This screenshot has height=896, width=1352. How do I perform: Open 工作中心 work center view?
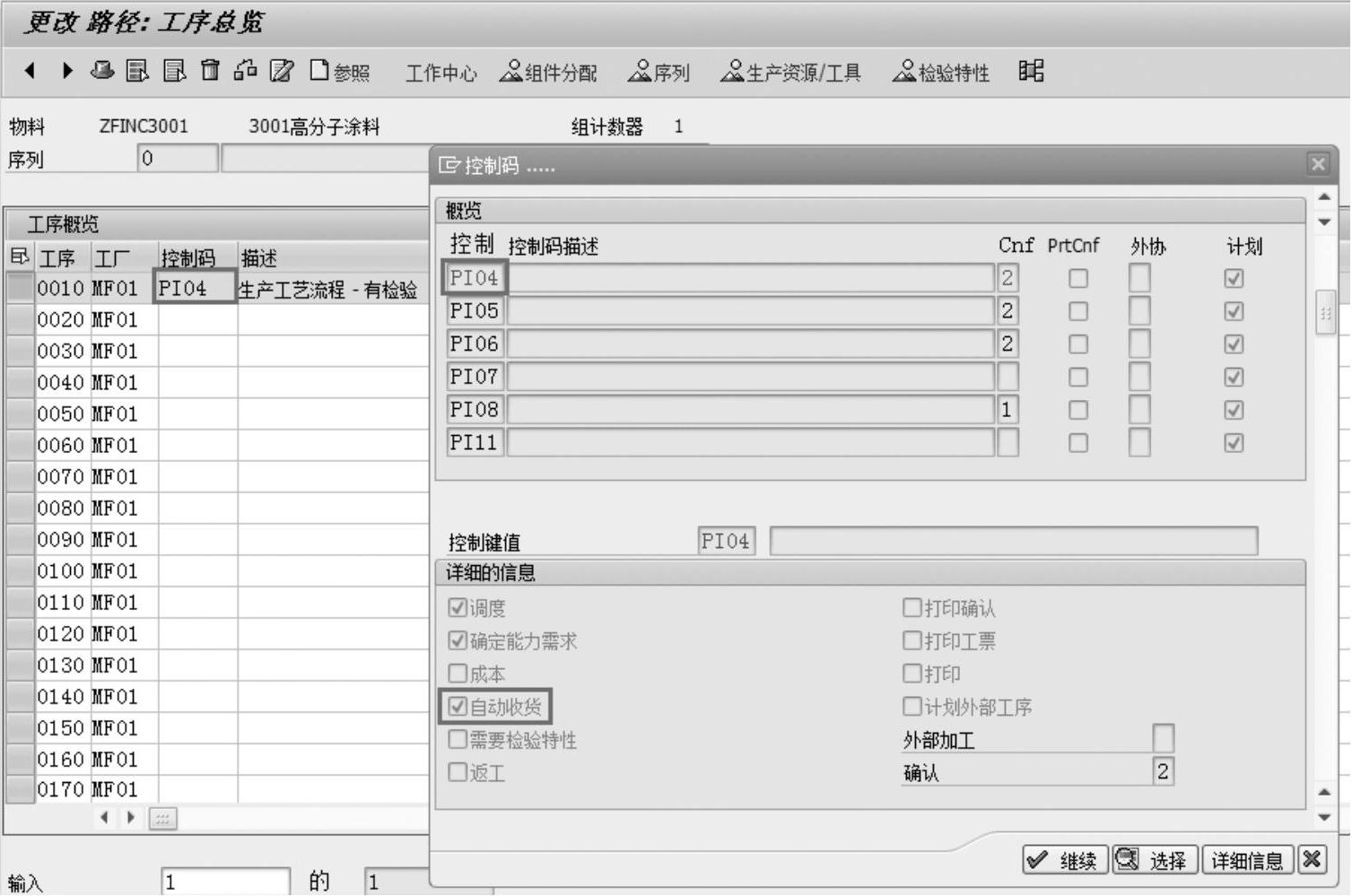(x=440, y=73)
